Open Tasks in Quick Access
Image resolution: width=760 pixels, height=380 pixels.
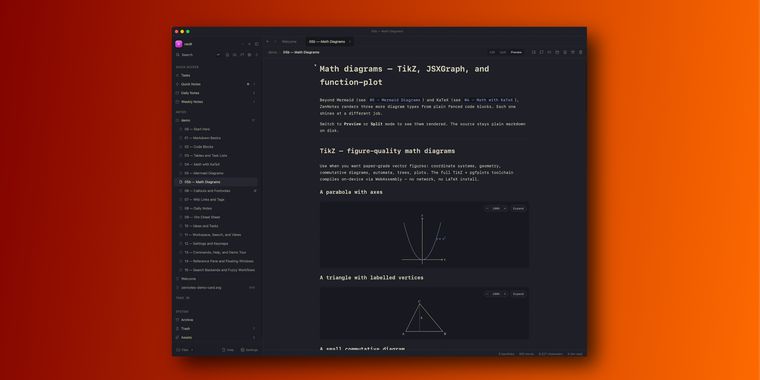click(216, 75)
